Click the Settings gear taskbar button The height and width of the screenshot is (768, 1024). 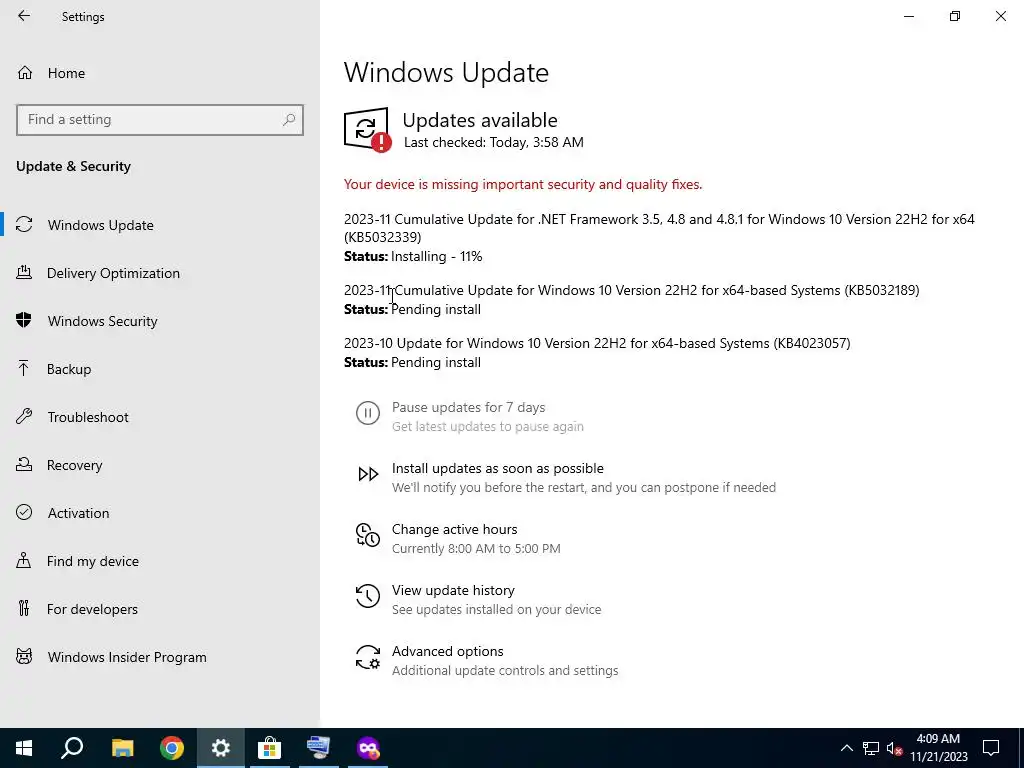[x=221, y=748]
